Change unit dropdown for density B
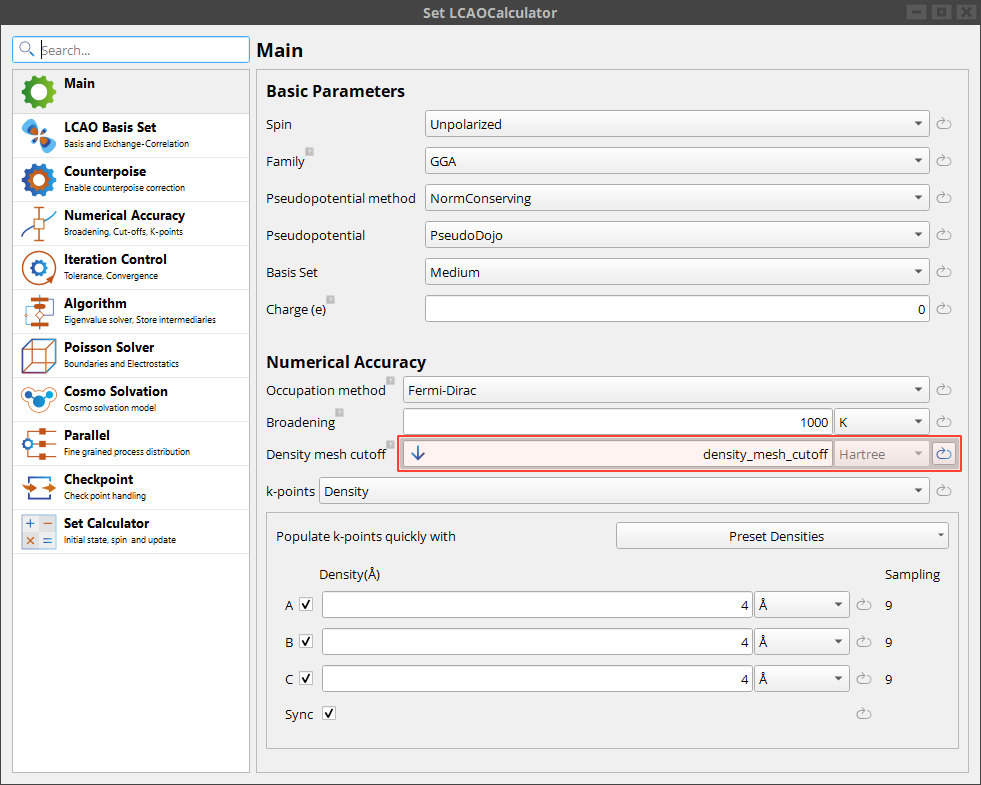Screen dimensions: 981x785 tap(801, 642)
